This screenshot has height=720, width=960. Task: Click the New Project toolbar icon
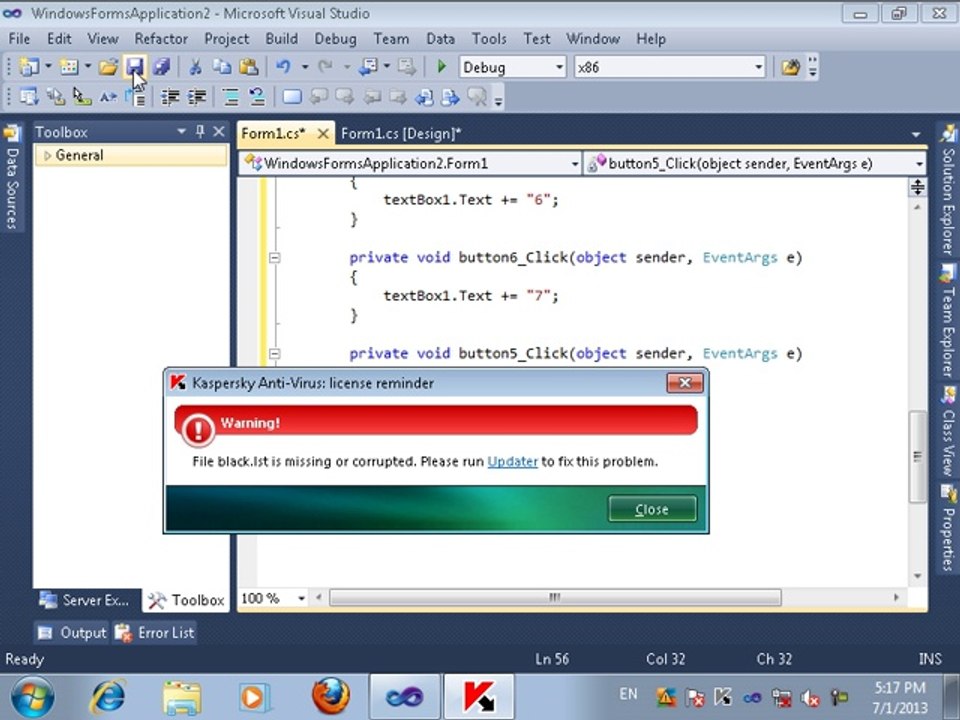click(28, 67)
